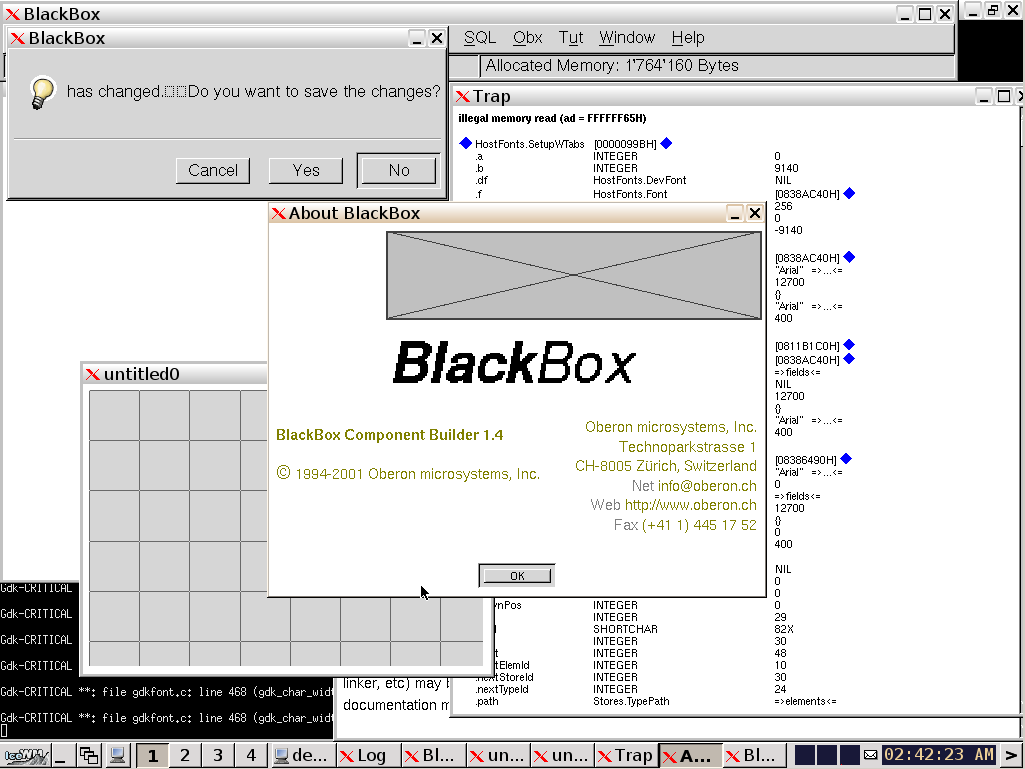
Task: Open the SQL menu
Action: point(480,38)
